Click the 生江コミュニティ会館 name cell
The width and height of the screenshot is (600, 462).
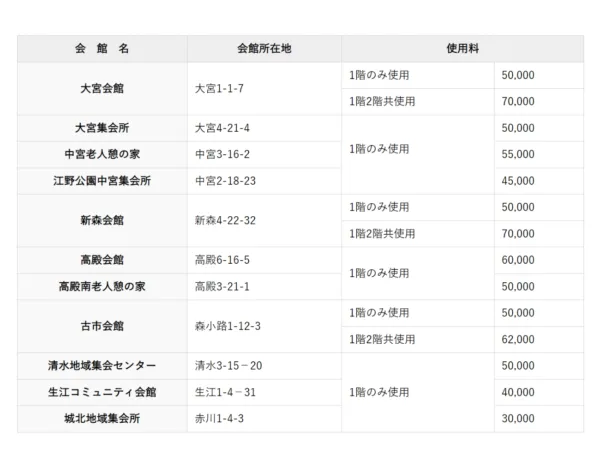102,391
